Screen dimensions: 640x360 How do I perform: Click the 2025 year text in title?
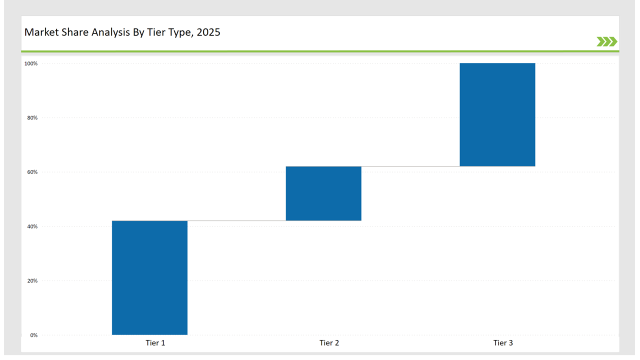pyautogui.click(x=208, y=32)
